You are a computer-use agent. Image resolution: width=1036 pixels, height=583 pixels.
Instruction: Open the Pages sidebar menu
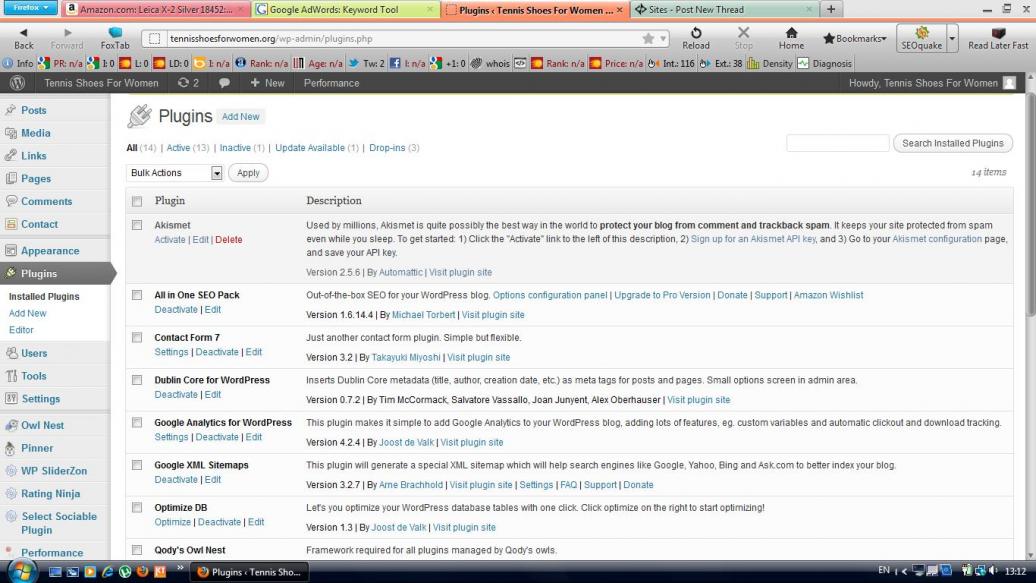click(36, 178)
